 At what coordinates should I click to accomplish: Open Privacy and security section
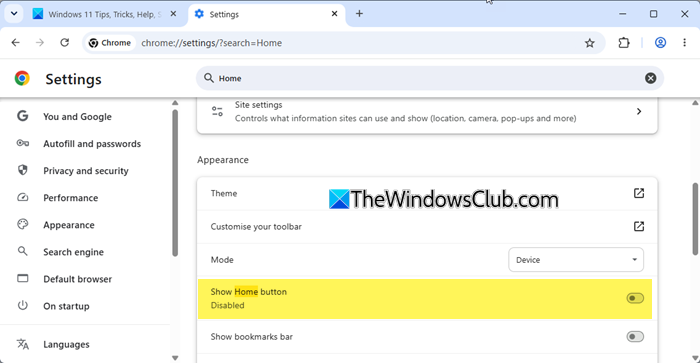[x=86, y=171]
